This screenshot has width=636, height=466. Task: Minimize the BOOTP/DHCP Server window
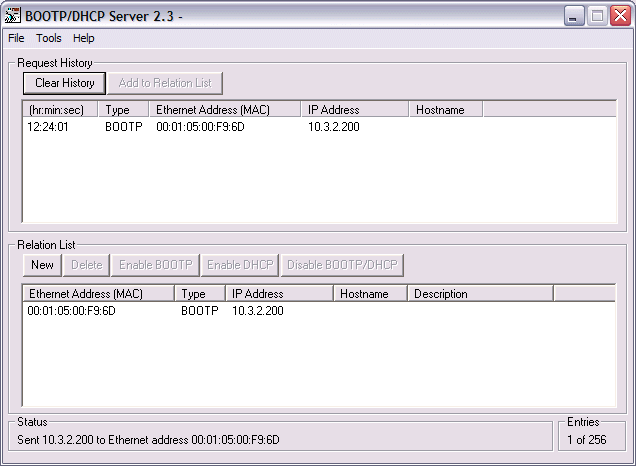point(574,16)
